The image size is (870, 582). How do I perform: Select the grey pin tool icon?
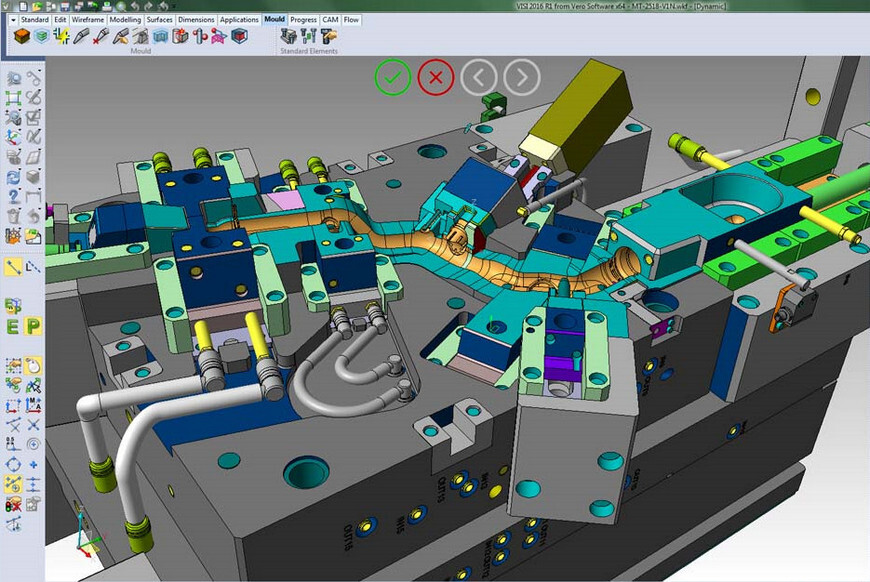click(x=81, y=37)
